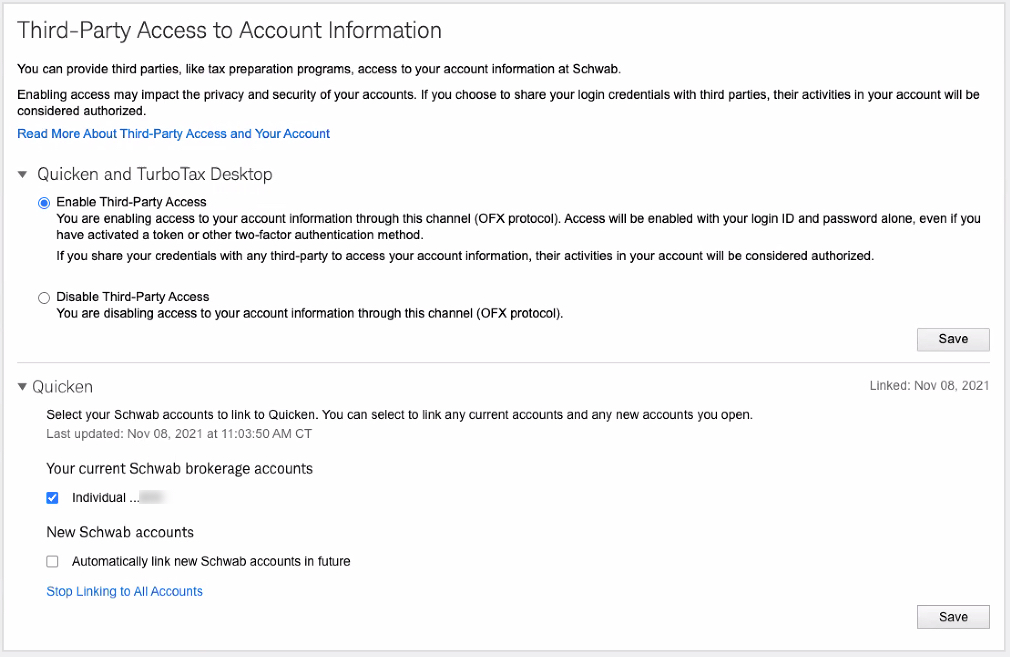Uncheck the Individual brokerage account checkbox

tap(52, 498)
